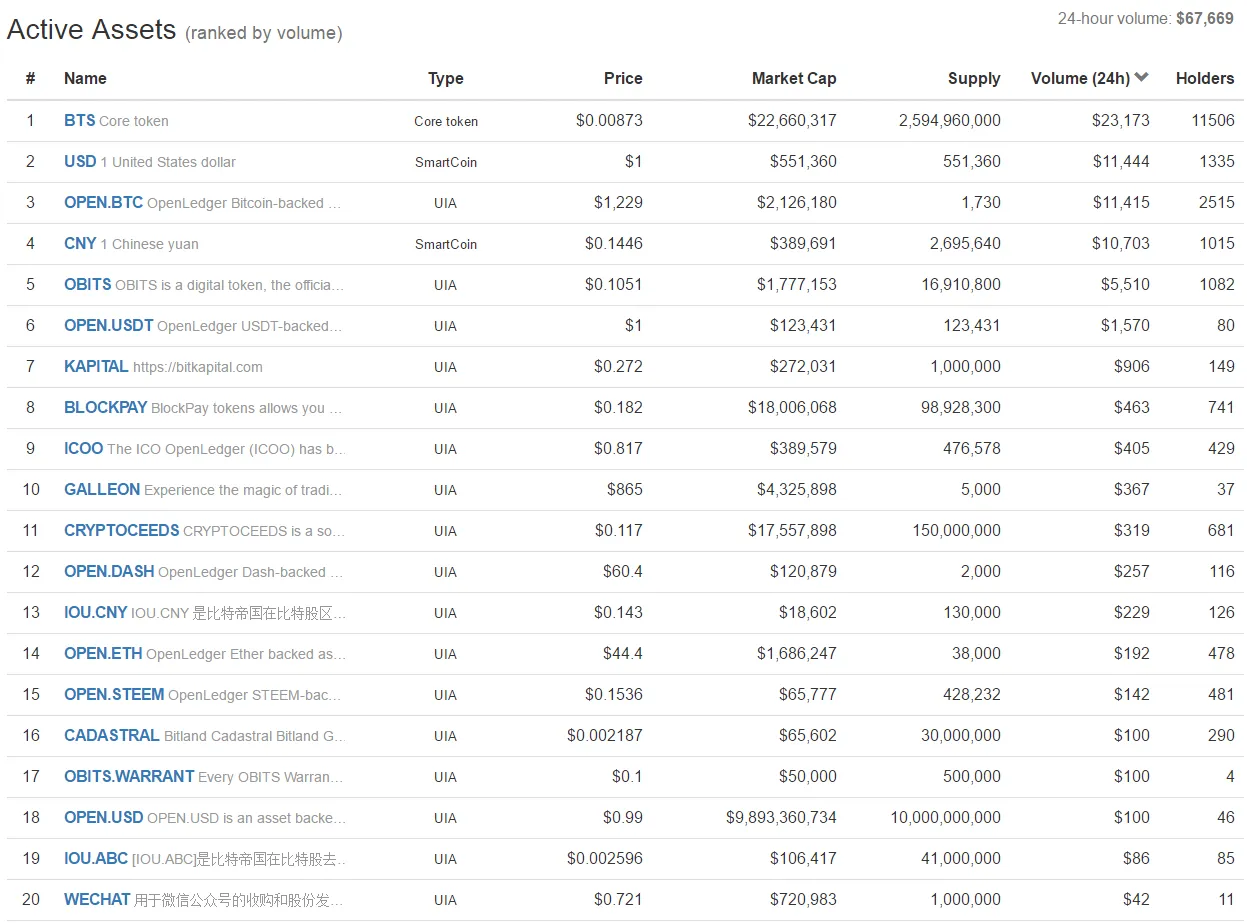Open the OPEN.BTC asset page

103,202
